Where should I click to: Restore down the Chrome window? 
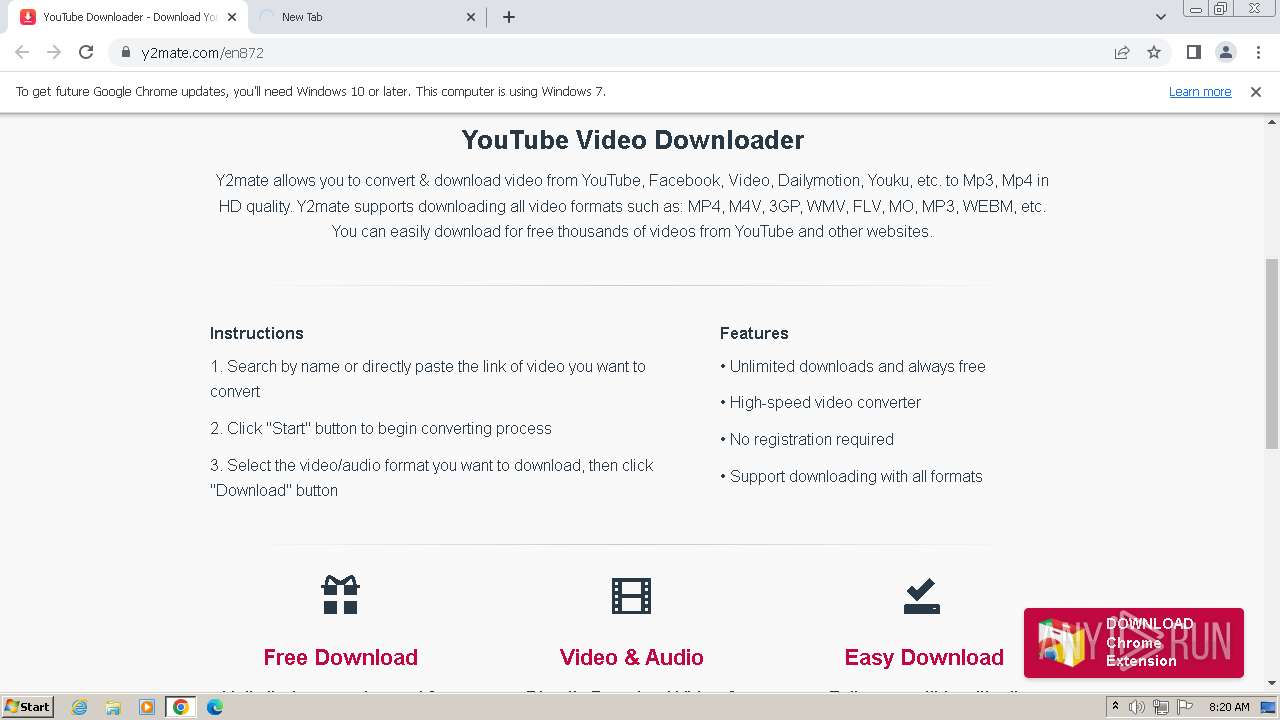pos(1220,9)
